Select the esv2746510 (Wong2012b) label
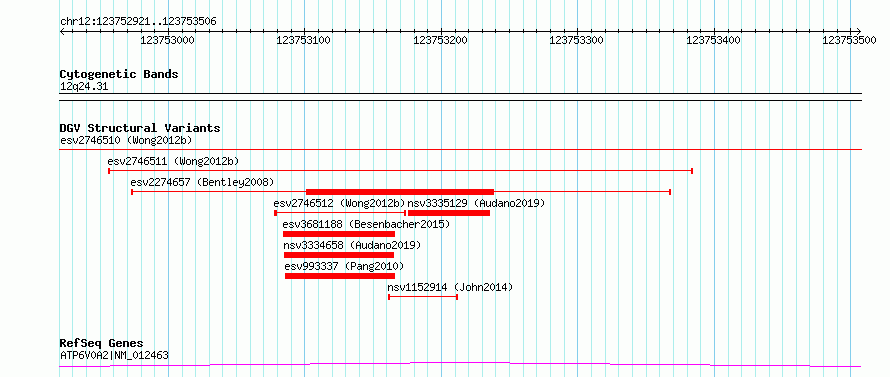Image resolution: width=890 pixels, height=377 pixels. pos(128,140)
